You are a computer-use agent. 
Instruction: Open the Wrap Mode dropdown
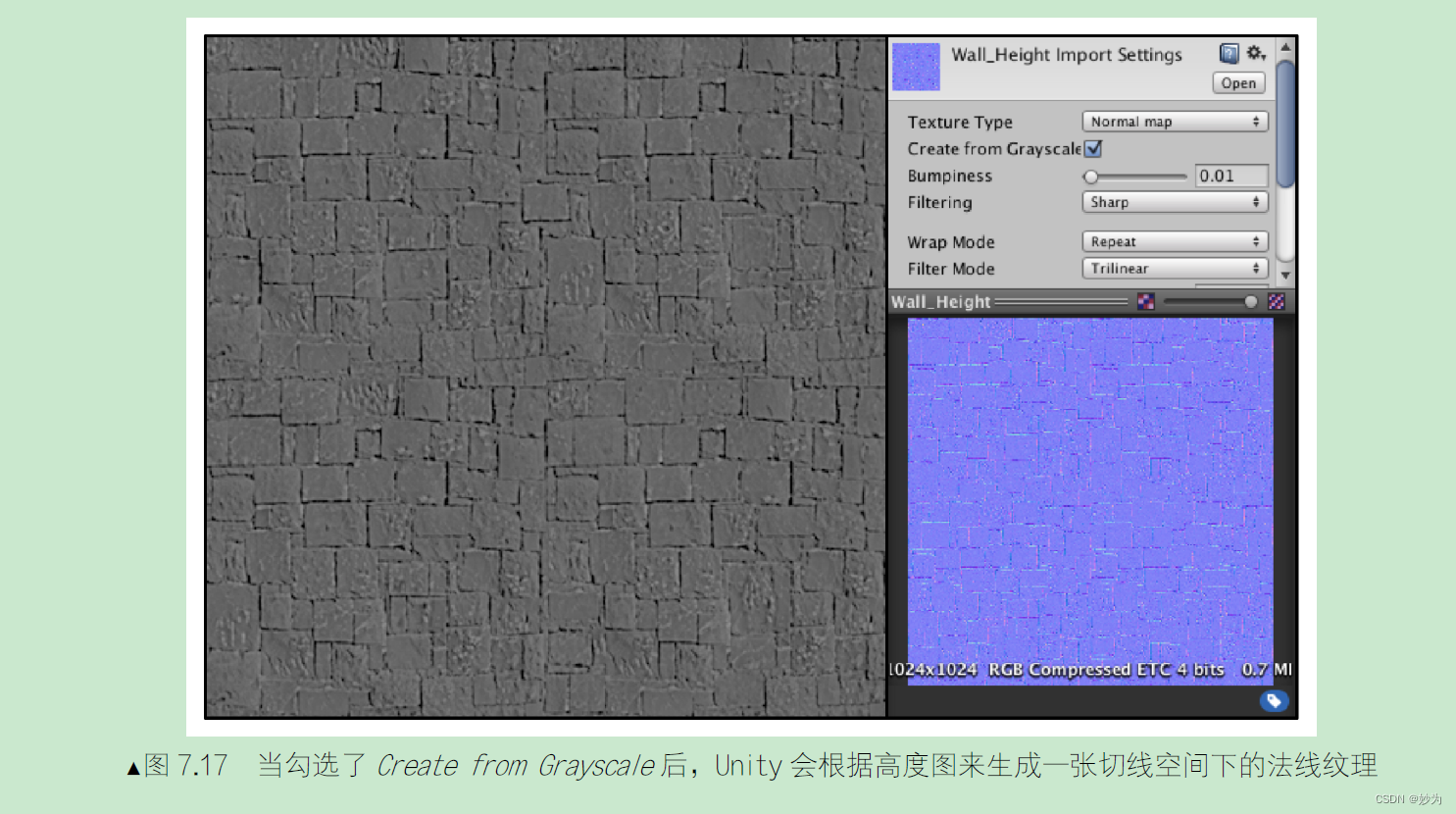point(1175,241)
